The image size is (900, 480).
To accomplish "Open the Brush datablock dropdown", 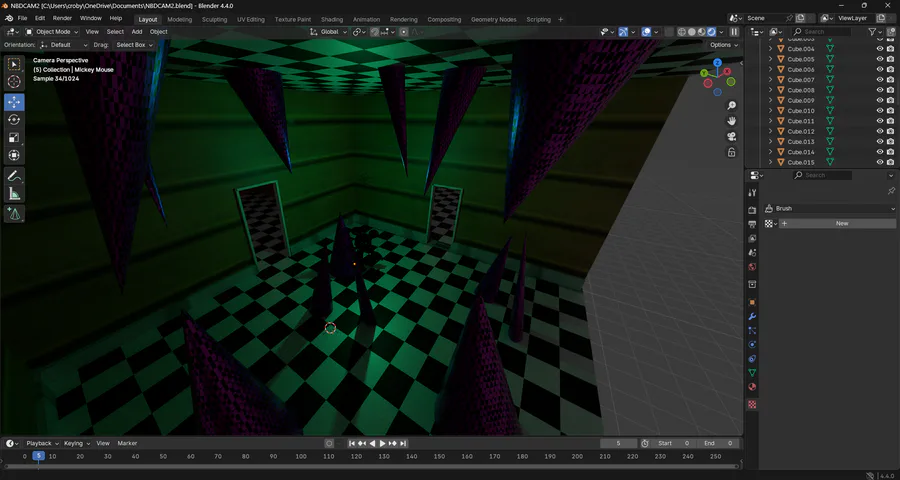I will [x=830, y=208].
